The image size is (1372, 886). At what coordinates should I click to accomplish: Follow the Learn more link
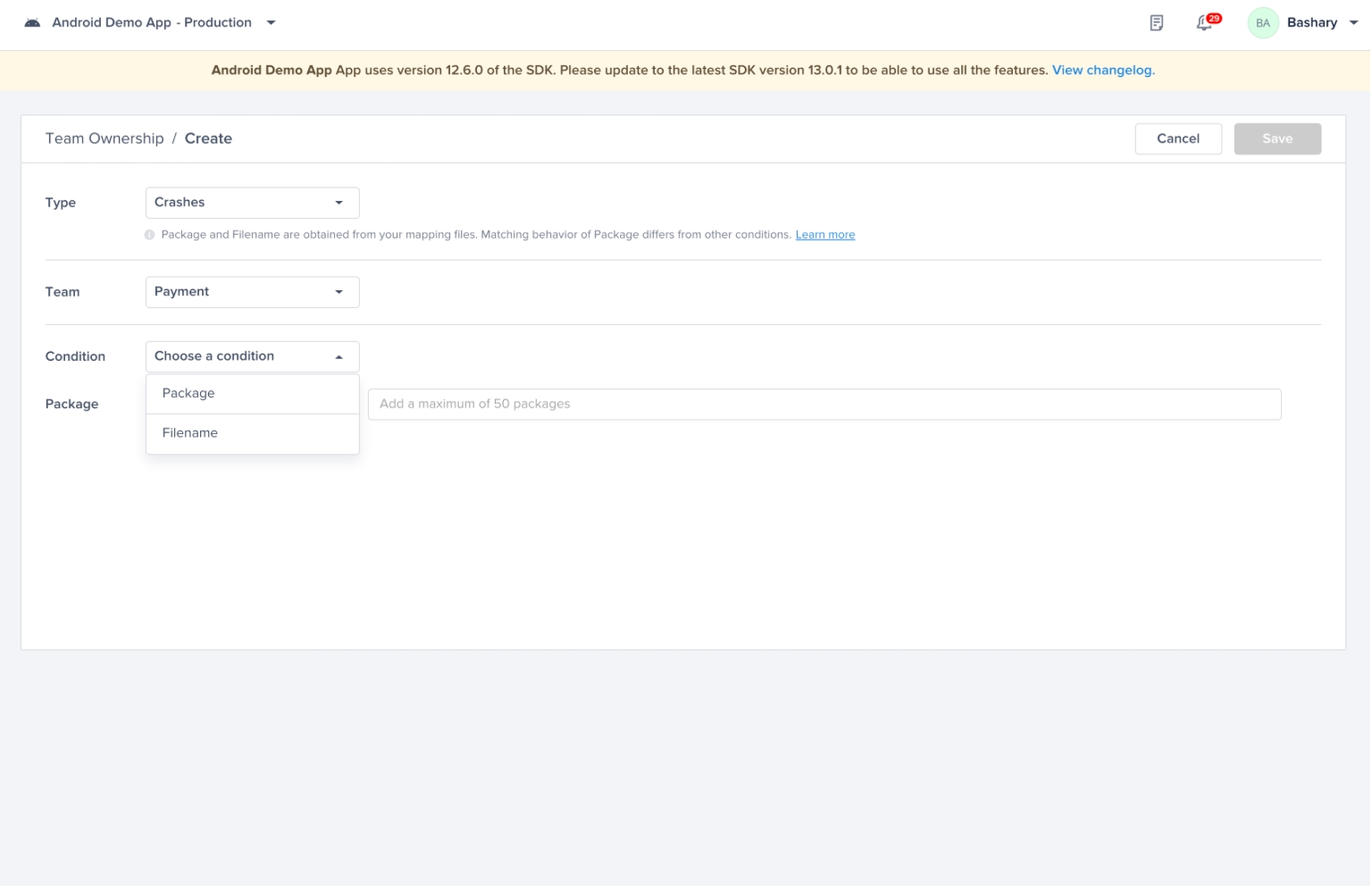[x=824, y=235]
